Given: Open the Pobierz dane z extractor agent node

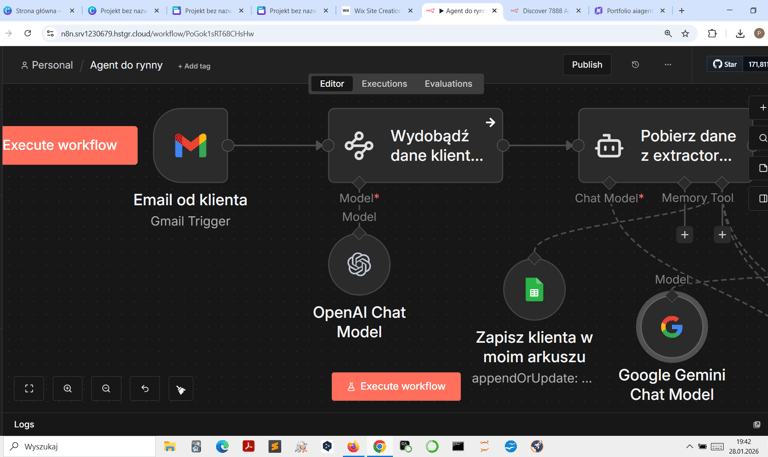Looking at the screenshot, I should click(665, 145).
